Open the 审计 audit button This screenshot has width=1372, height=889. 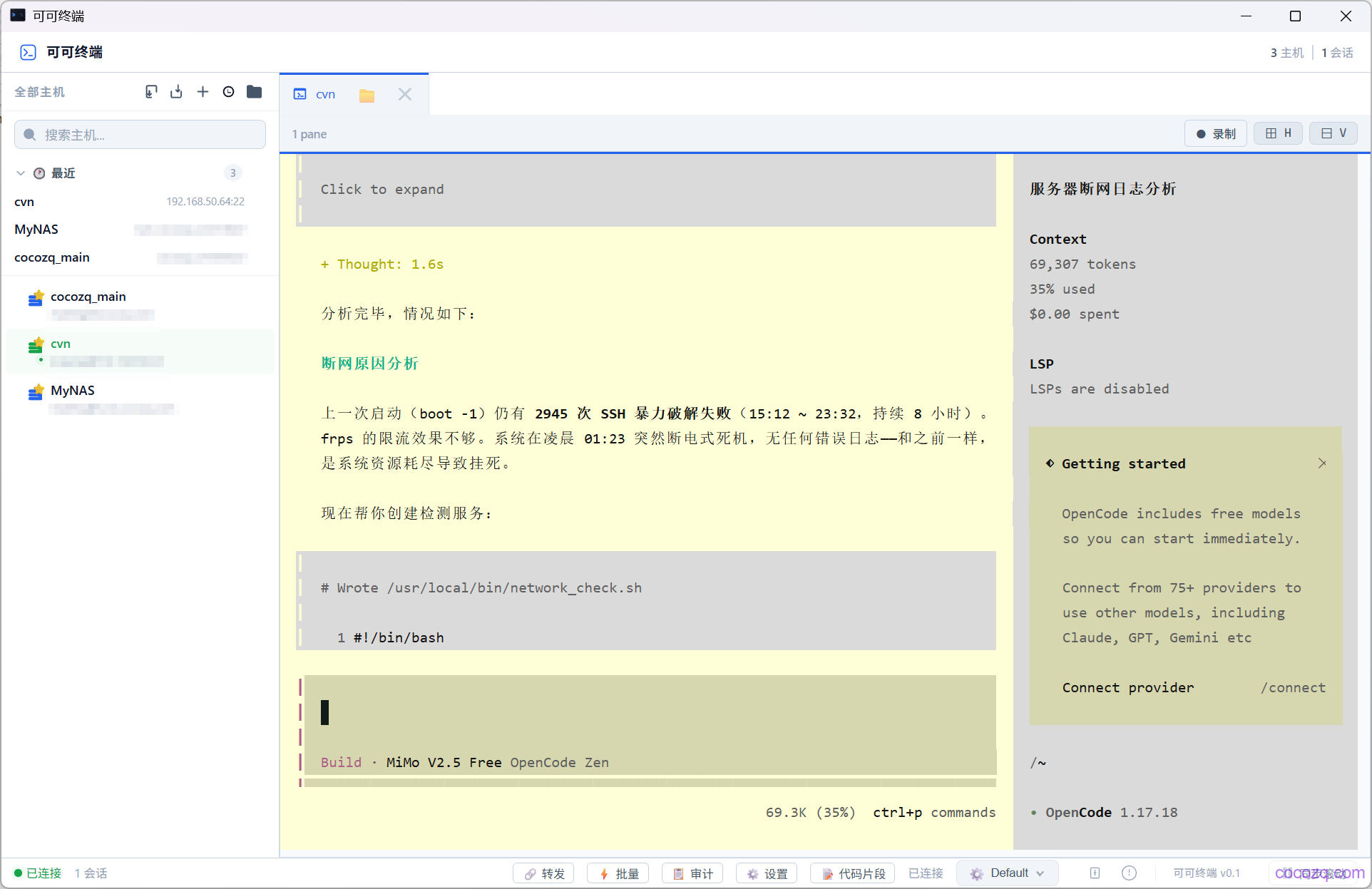pyautogui.click(x=692, y=874)
